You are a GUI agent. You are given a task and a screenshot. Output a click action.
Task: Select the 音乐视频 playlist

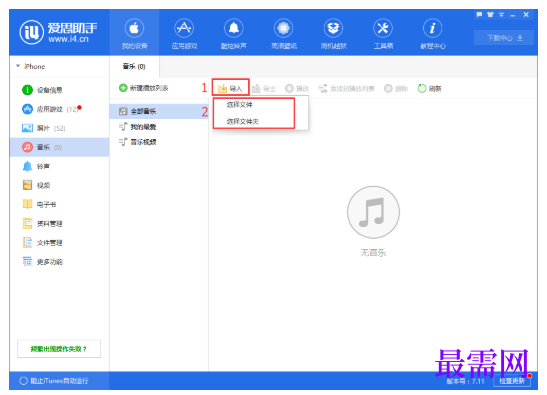[x=159, y=142]
